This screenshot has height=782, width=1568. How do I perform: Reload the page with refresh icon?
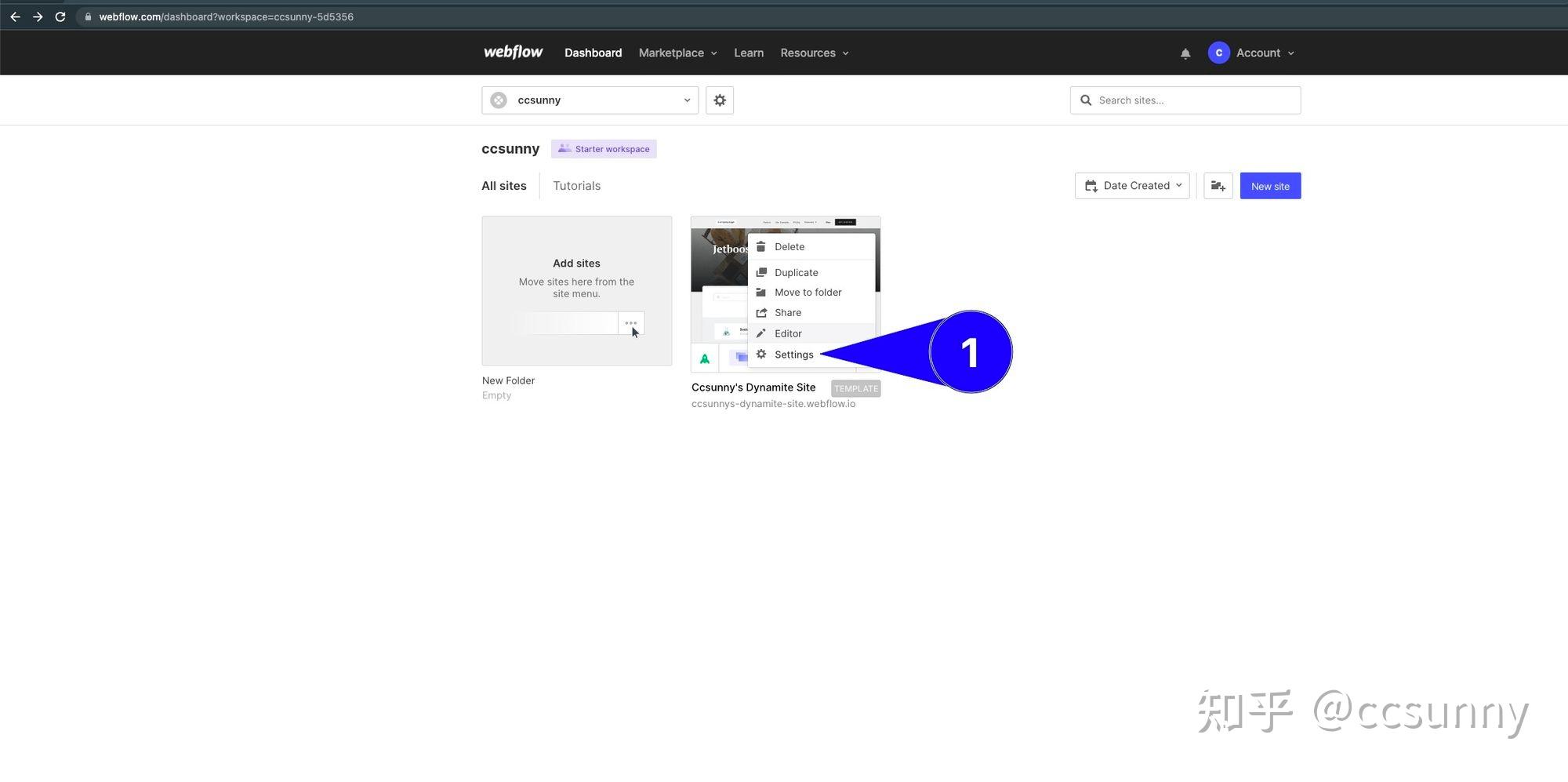point(60,16)
